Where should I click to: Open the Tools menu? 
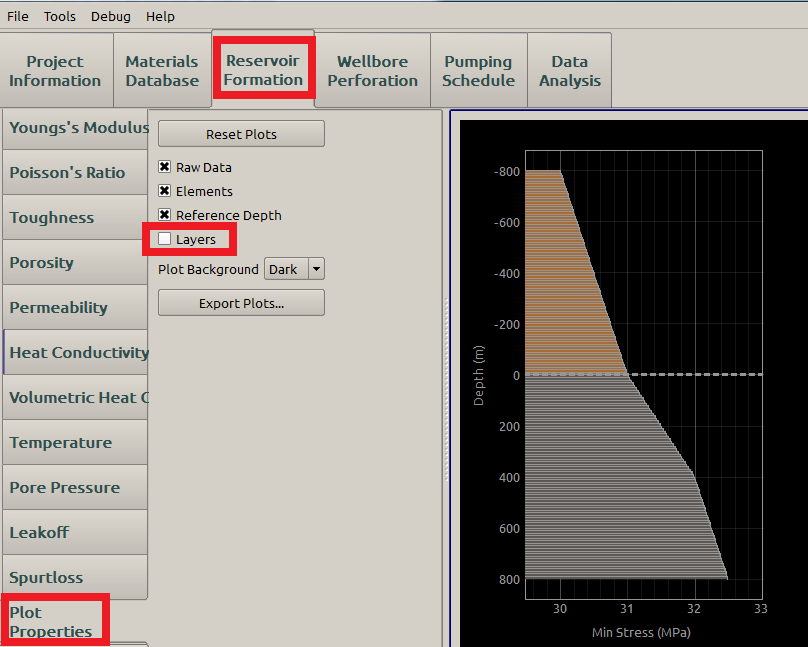60,16
